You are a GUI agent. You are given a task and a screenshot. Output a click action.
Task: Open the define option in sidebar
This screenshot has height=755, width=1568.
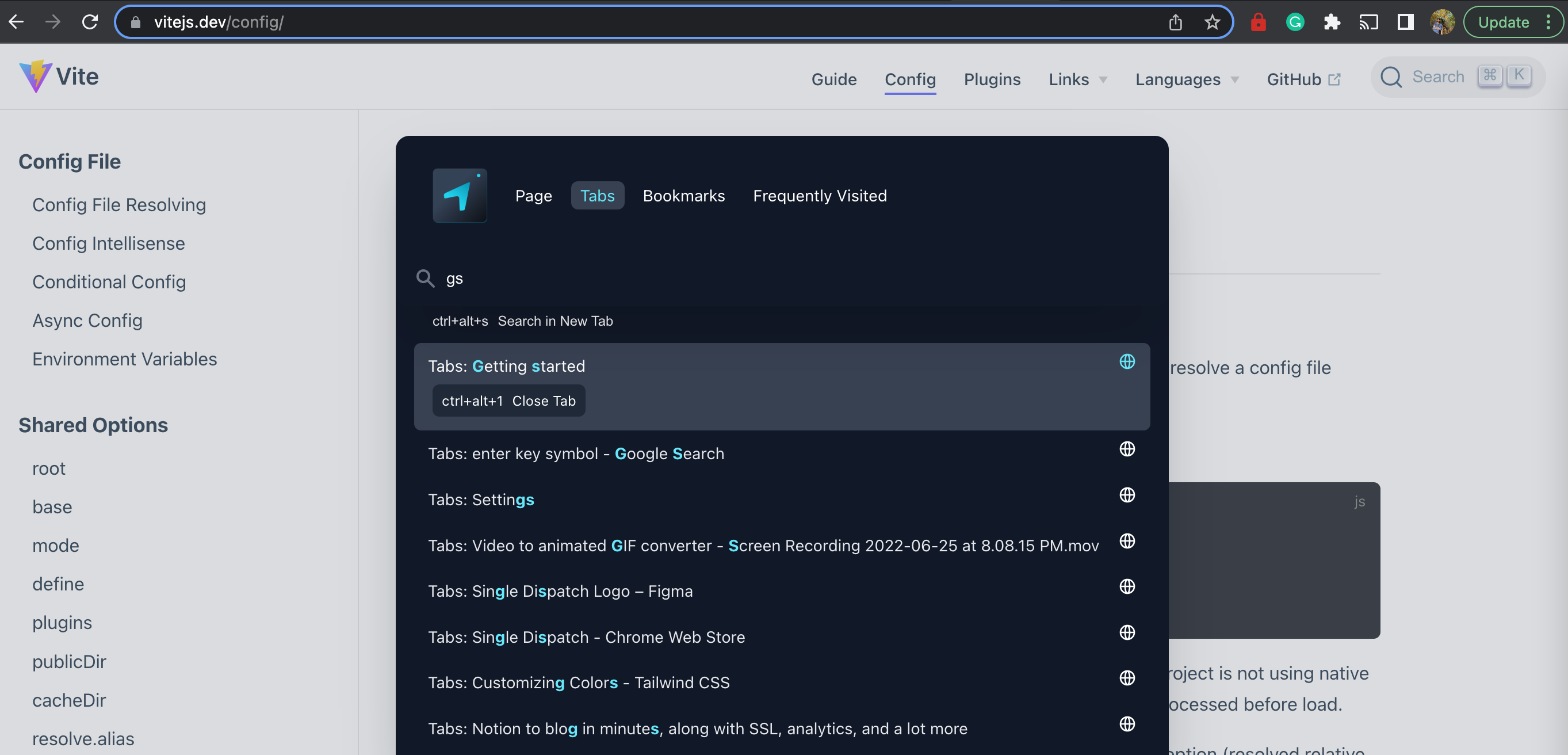click(x=58, y=584)
